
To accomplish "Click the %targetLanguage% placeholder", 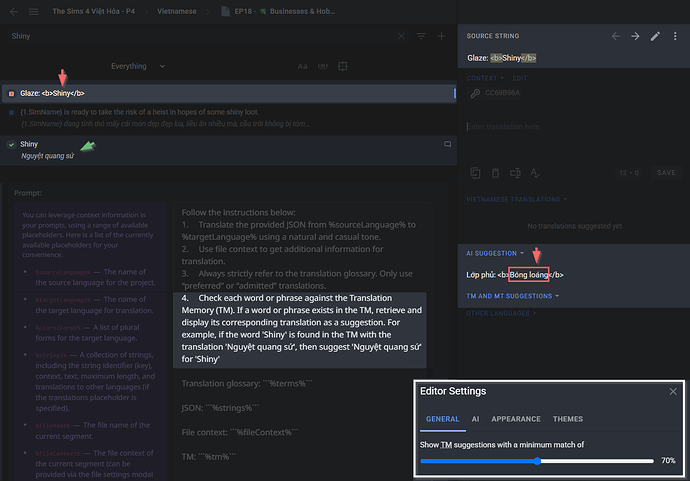I will tap(63, 300).
